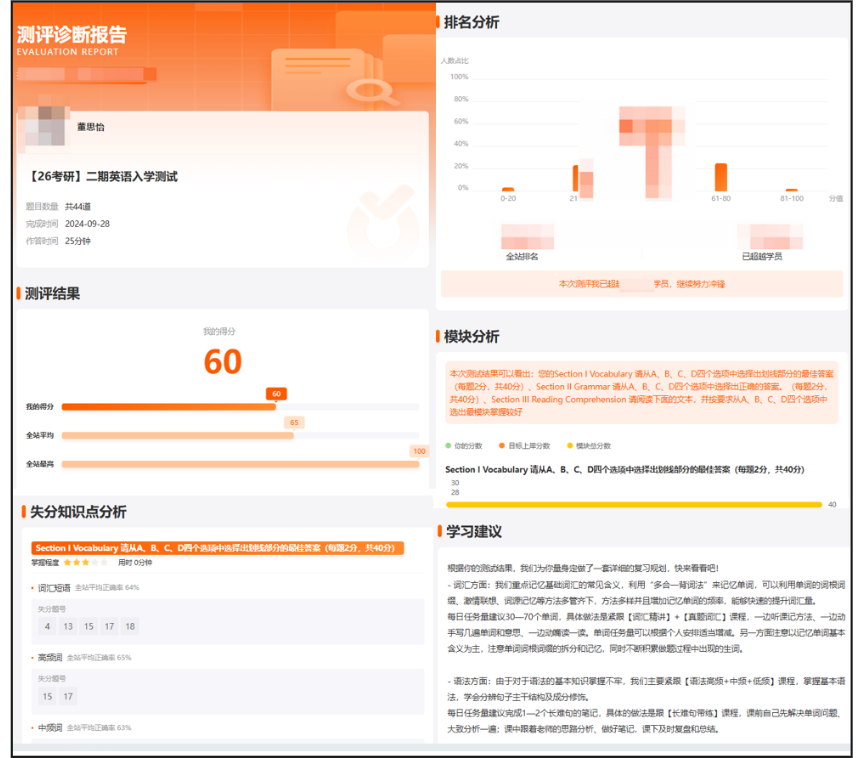Click the 词汇短语 knowledge point
The height and width of the screenshot is (758, 856).
54,588
